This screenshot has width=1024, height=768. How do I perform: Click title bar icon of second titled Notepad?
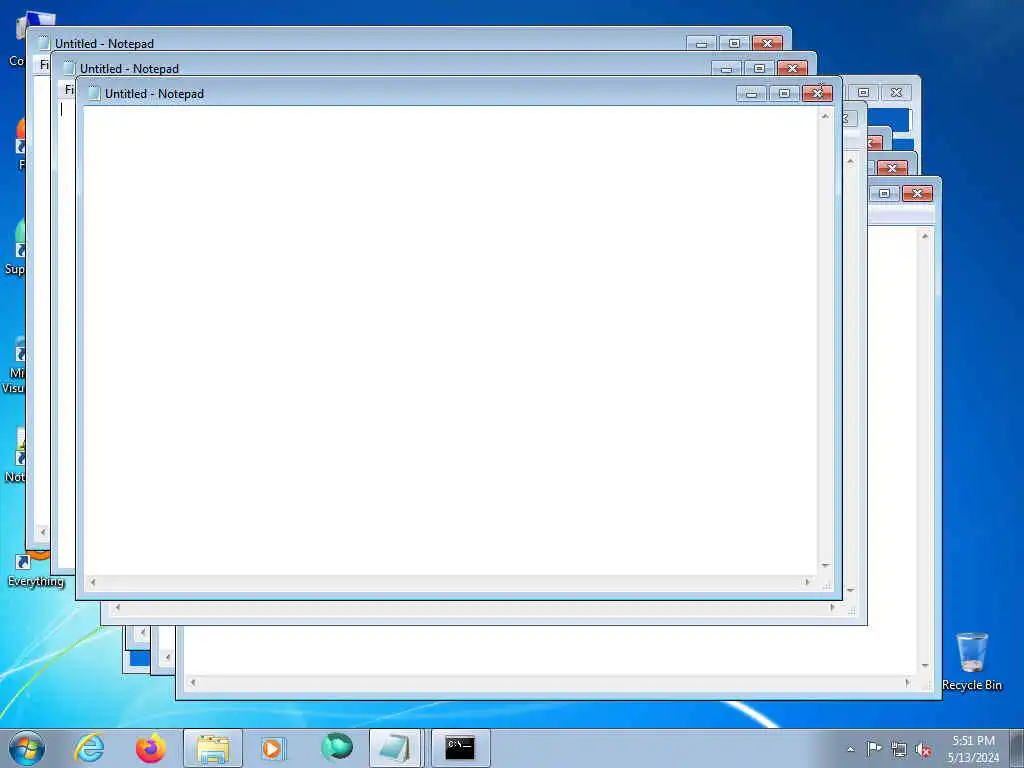tap(69, 69)
